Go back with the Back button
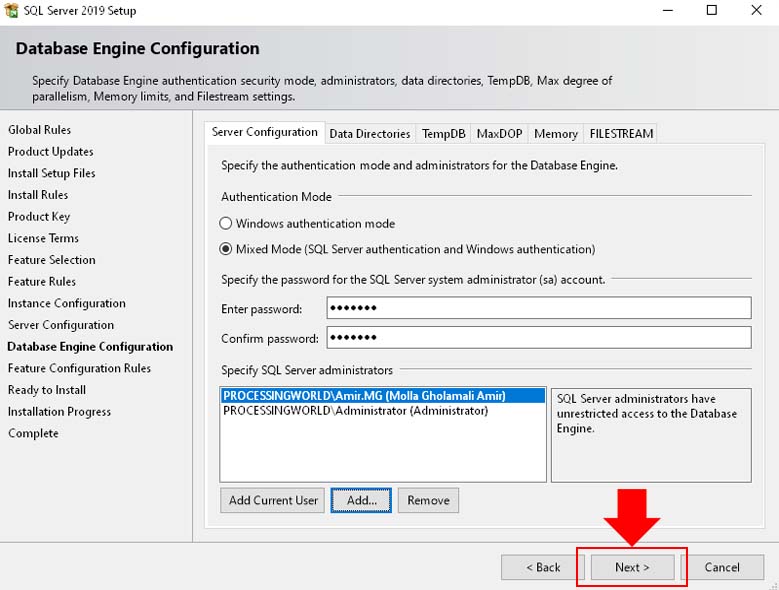The height and width of the screenshot is (590, 779). [543, 567]
